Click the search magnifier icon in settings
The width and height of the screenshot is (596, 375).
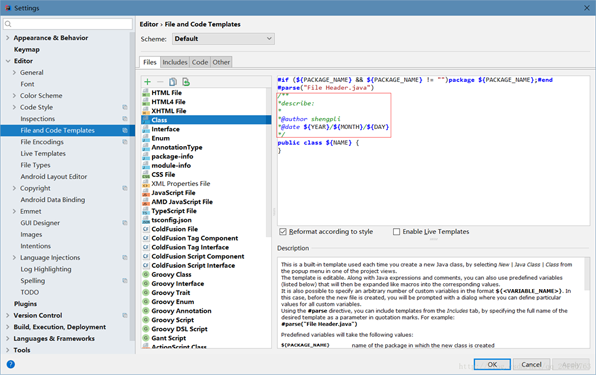click(8, 24)
